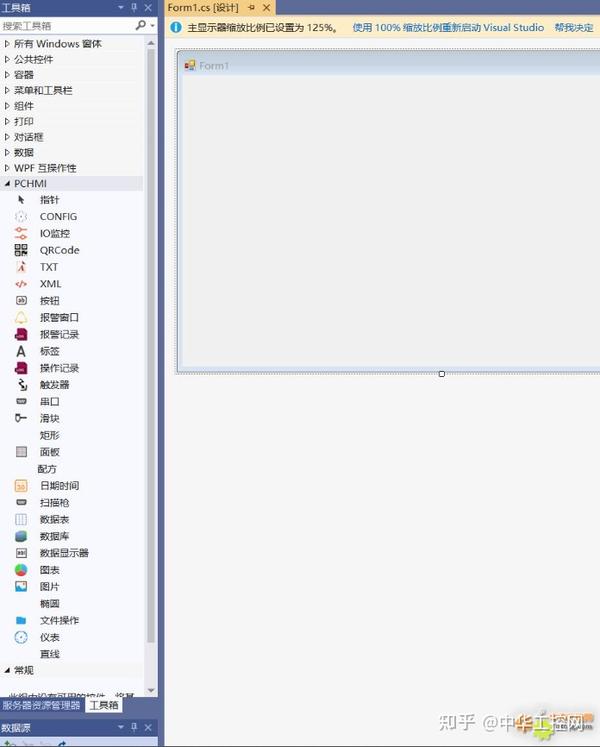This screenshot has height=747, width=600.
Task: Switch to the 工具箱 bottom tab
Action: coord(104,705)
